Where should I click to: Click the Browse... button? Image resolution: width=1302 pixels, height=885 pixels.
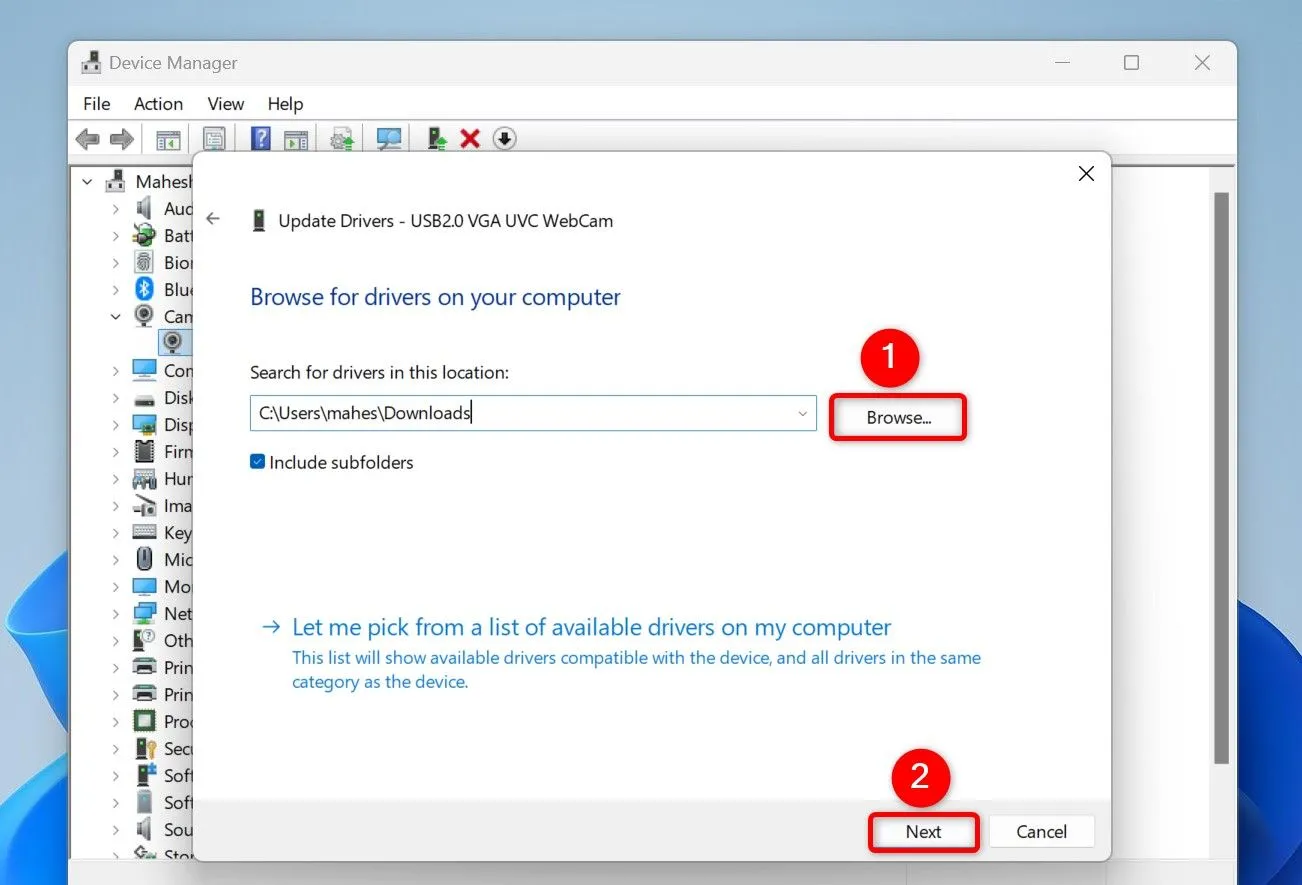pyautogui.click(x=898, y=417)
